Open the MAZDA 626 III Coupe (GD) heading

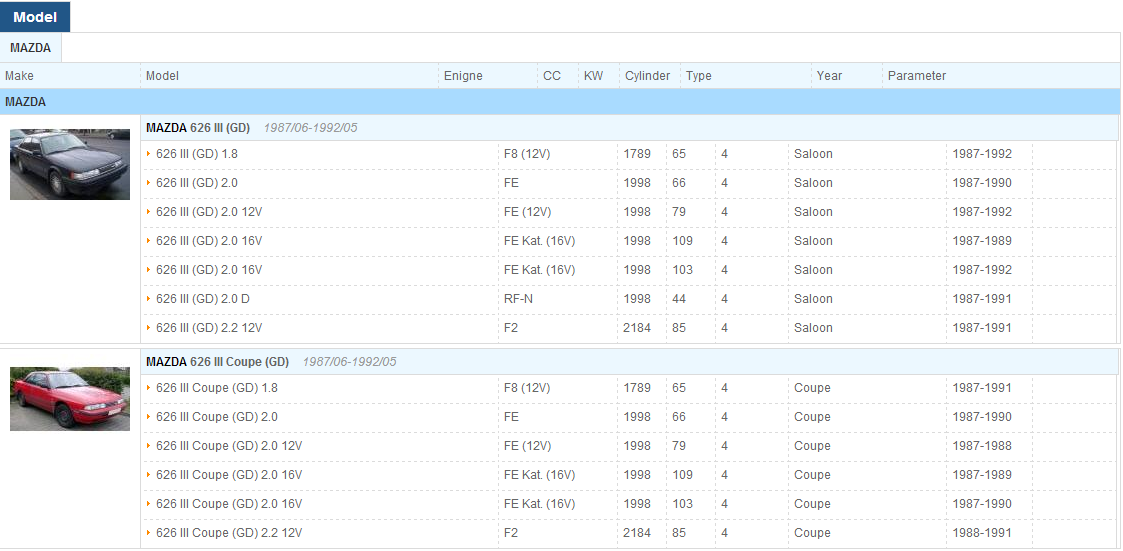(217, 362)
